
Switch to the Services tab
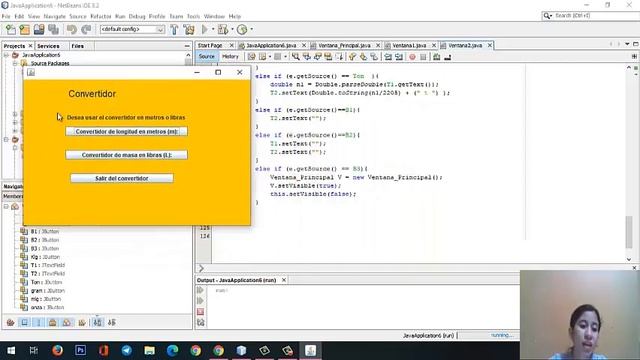(48, 46)
